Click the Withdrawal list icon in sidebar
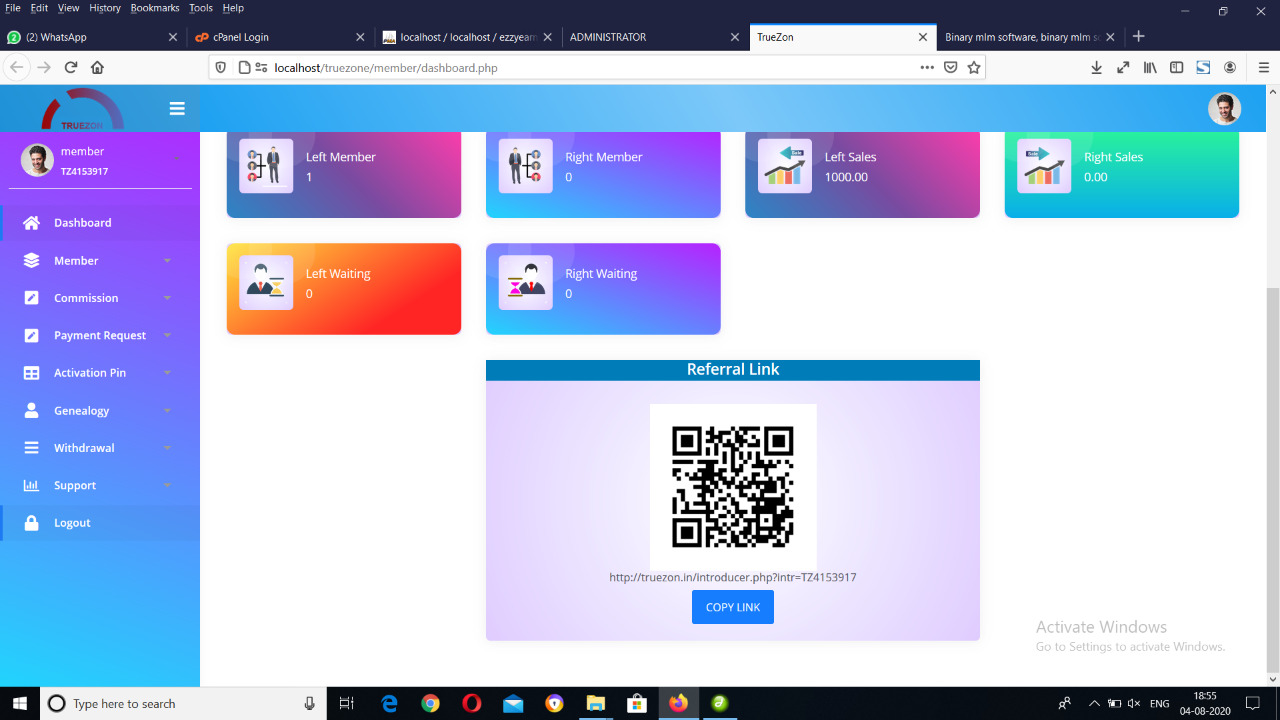Image resolution: width=1280 pixels, height=720 pixels. tap(31, 448)
